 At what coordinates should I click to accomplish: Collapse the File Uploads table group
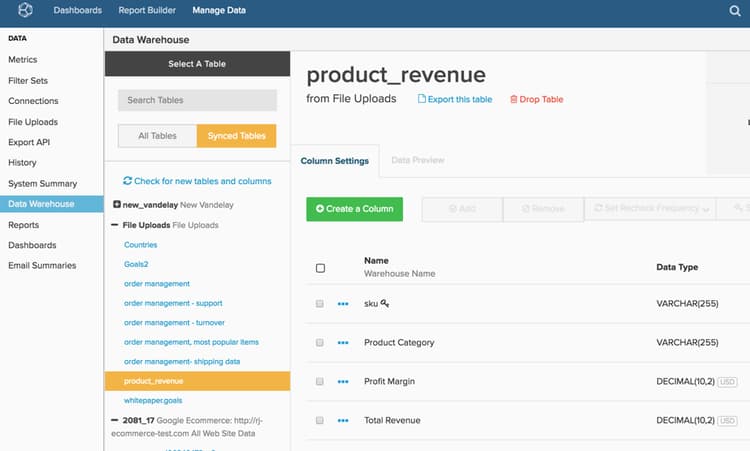(117, 225)
